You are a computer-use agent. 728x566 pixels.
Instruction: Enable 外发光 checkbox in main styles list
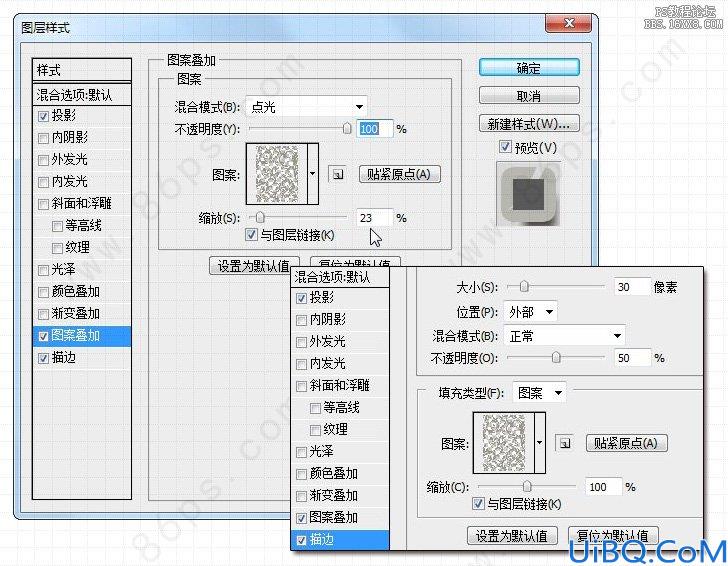(43, 160)
